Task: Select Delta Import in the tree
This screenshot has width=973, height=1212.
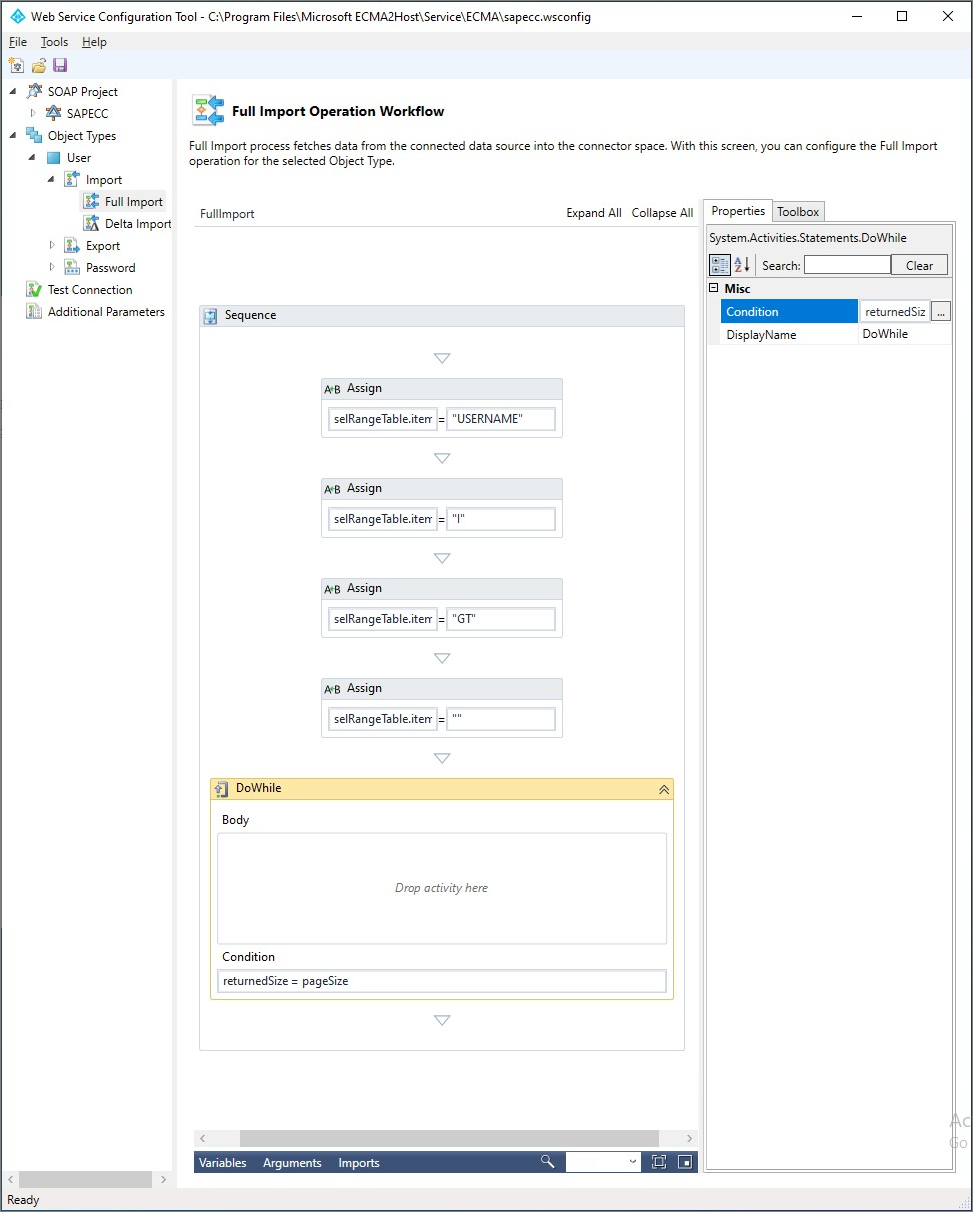Action: pyautogui.click(x=138, y=224)
